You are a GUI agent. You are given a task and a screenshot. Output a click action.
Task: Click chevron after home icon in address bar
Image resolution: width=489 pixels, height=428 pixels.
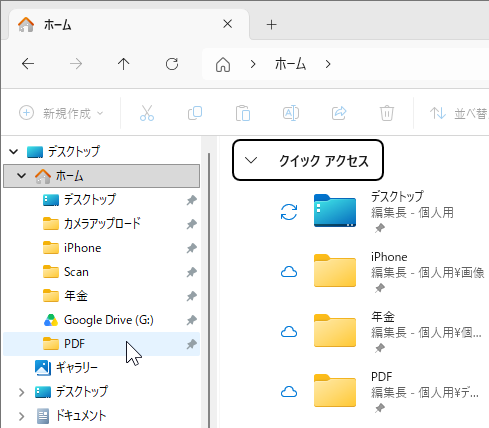pyautogui.click(x=253, y=64)
